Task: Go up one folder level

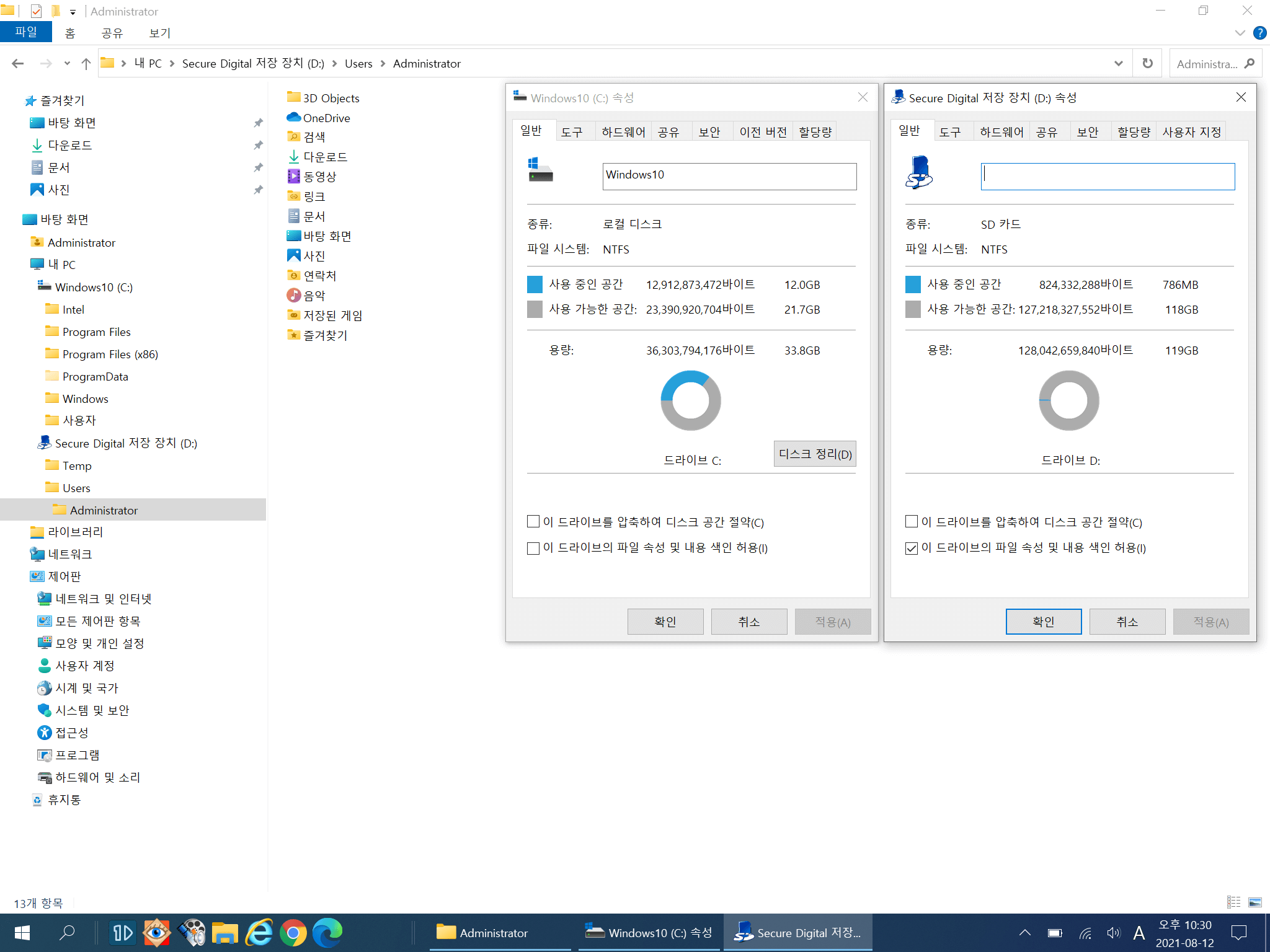Action: [86, 63]
